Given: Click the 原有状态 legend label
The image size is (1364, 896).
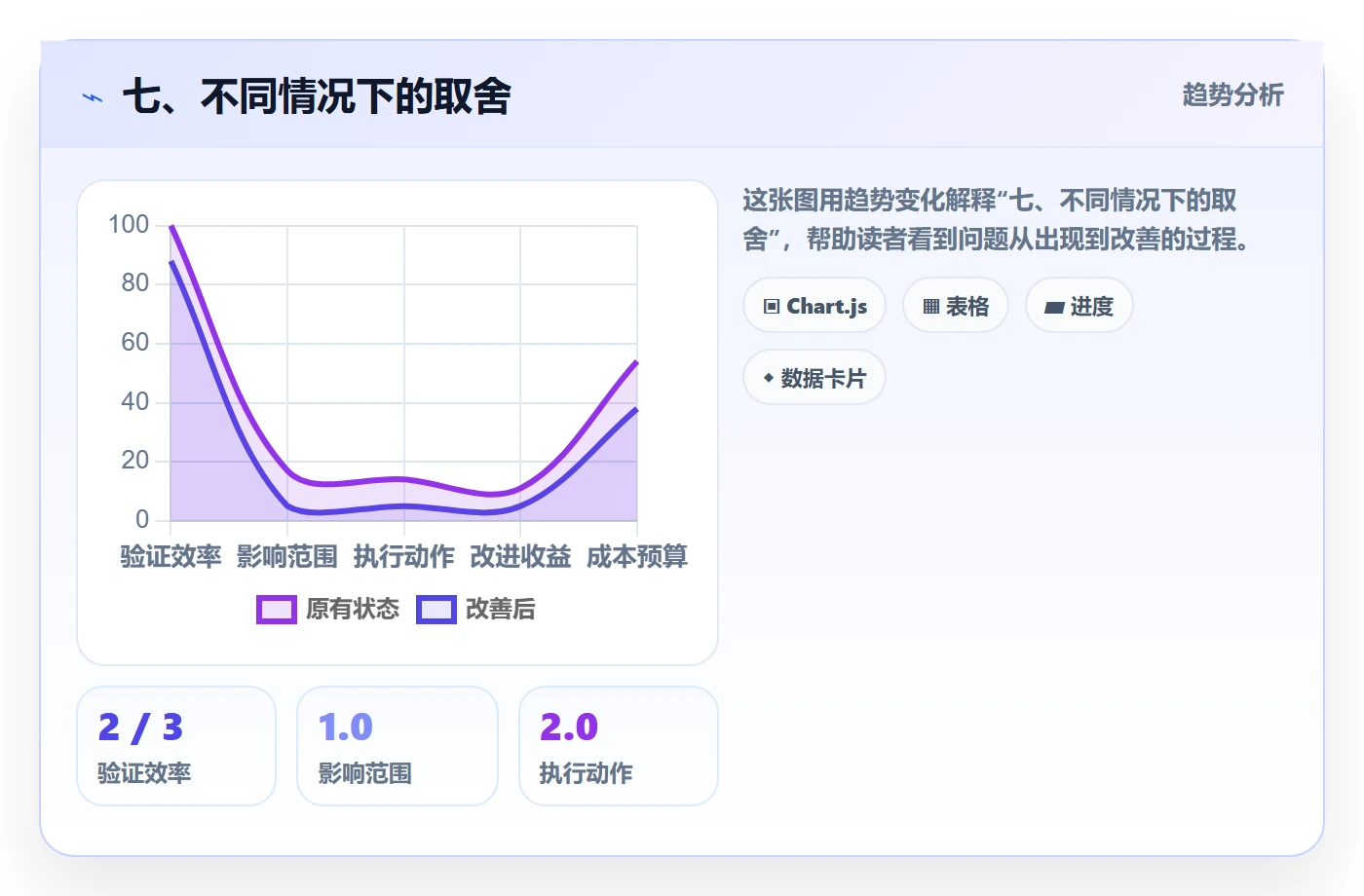Looking at the screenshot, I should tap(353, 610).
